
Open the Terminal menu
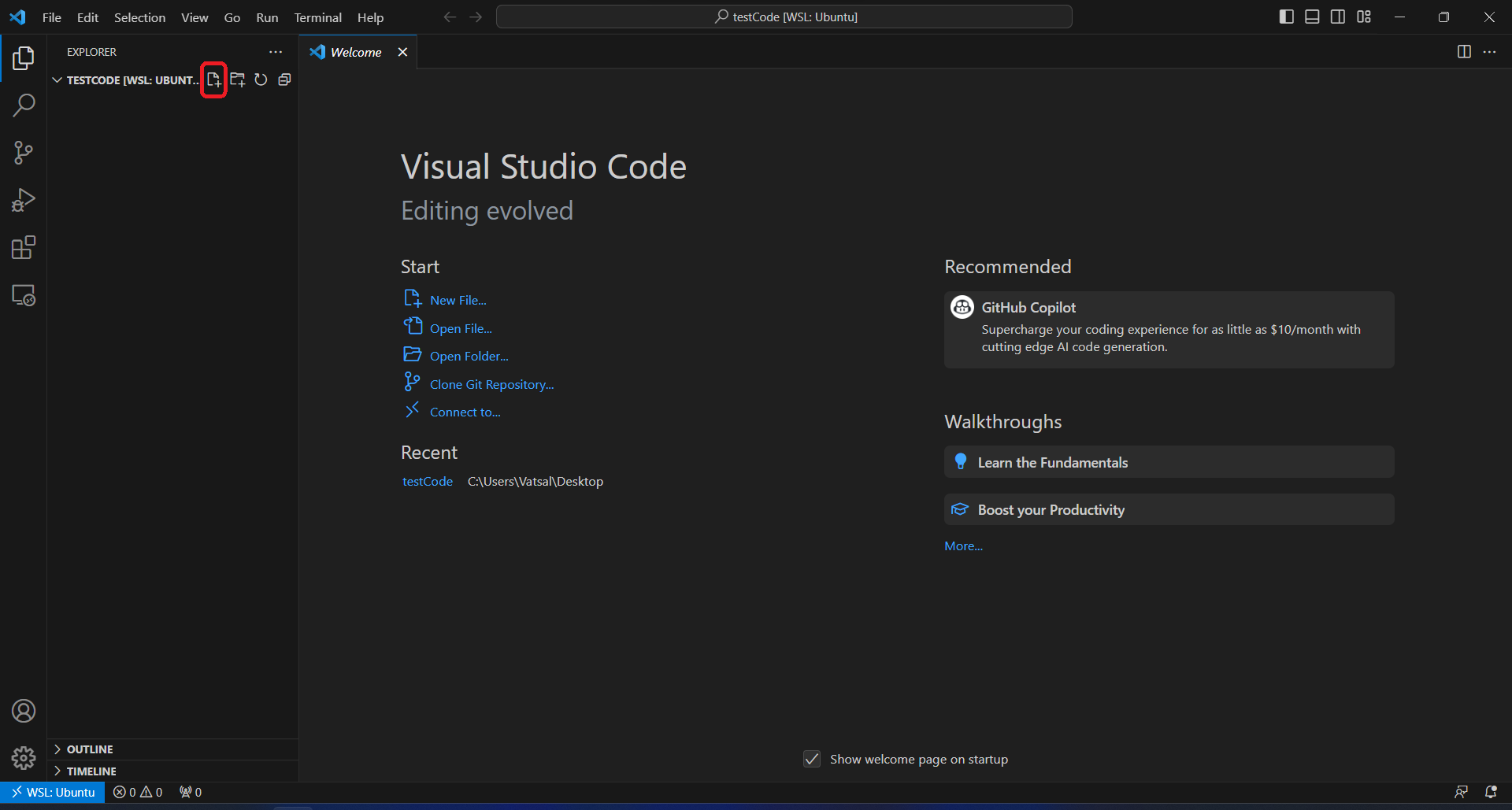317,17
